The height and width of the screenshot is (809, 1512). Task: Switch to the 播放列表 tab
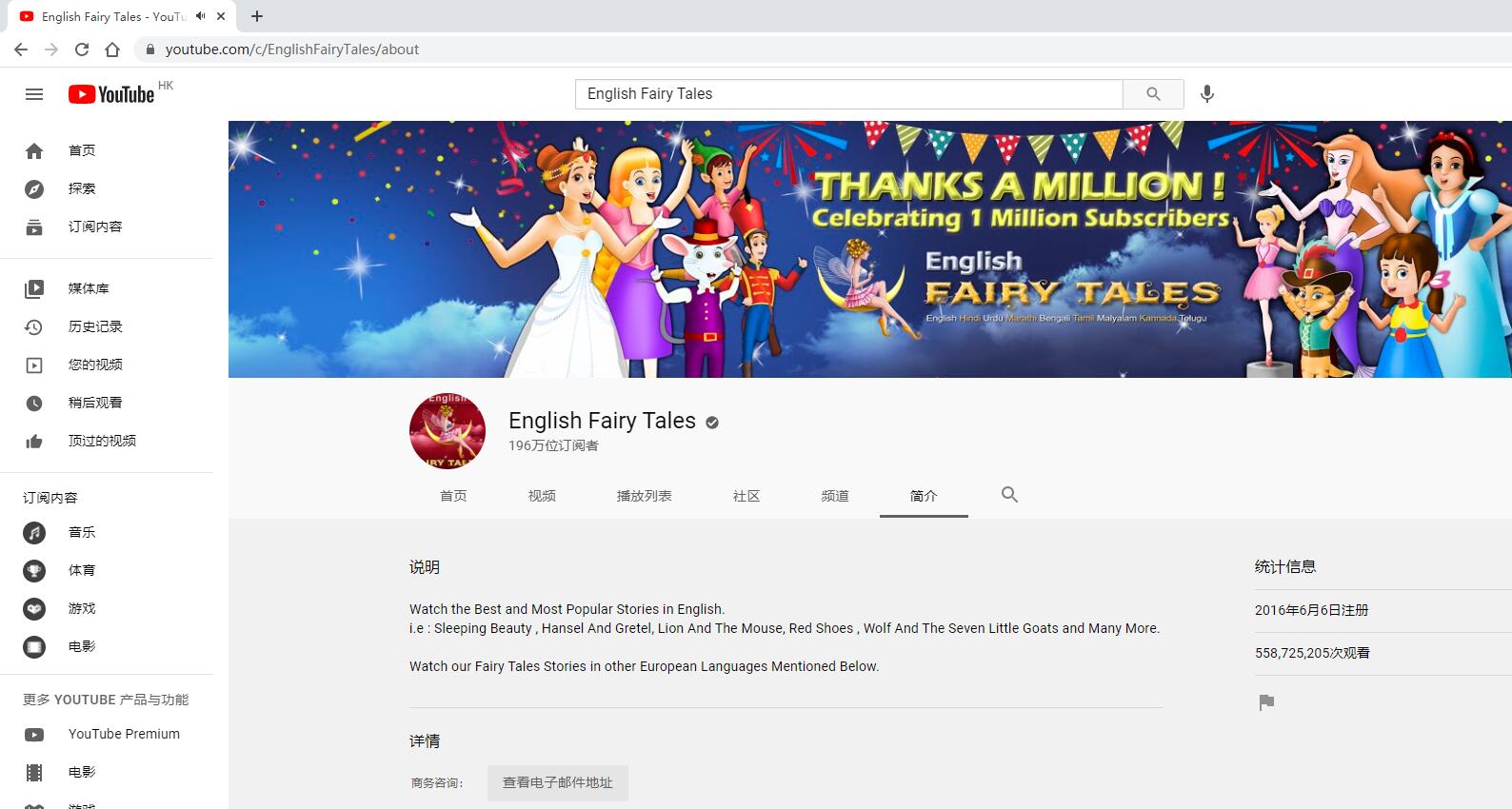pyautogui.click(x=645, y=496)
